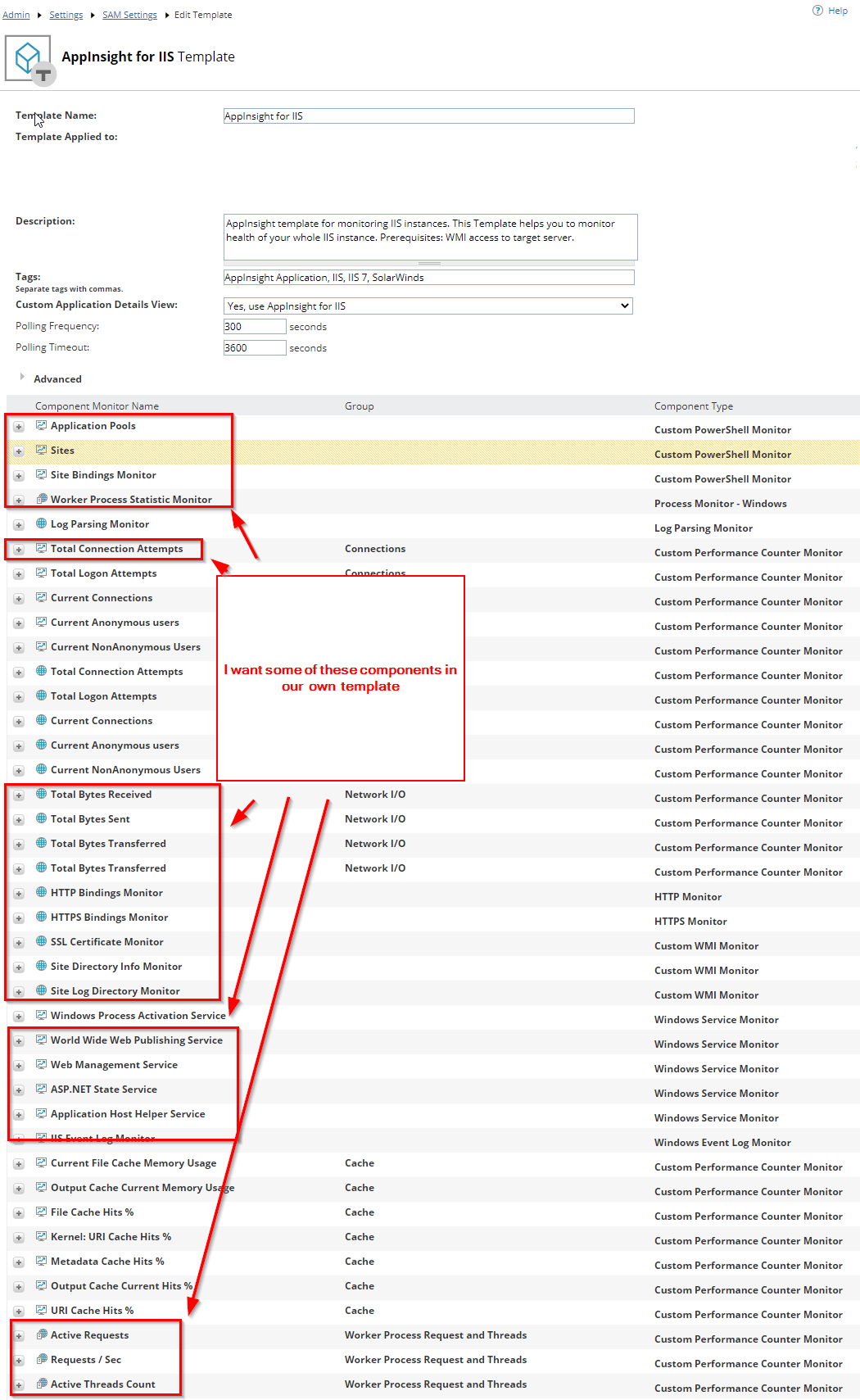
Task: Click the Tags input field
Action: tap(428, 277)
